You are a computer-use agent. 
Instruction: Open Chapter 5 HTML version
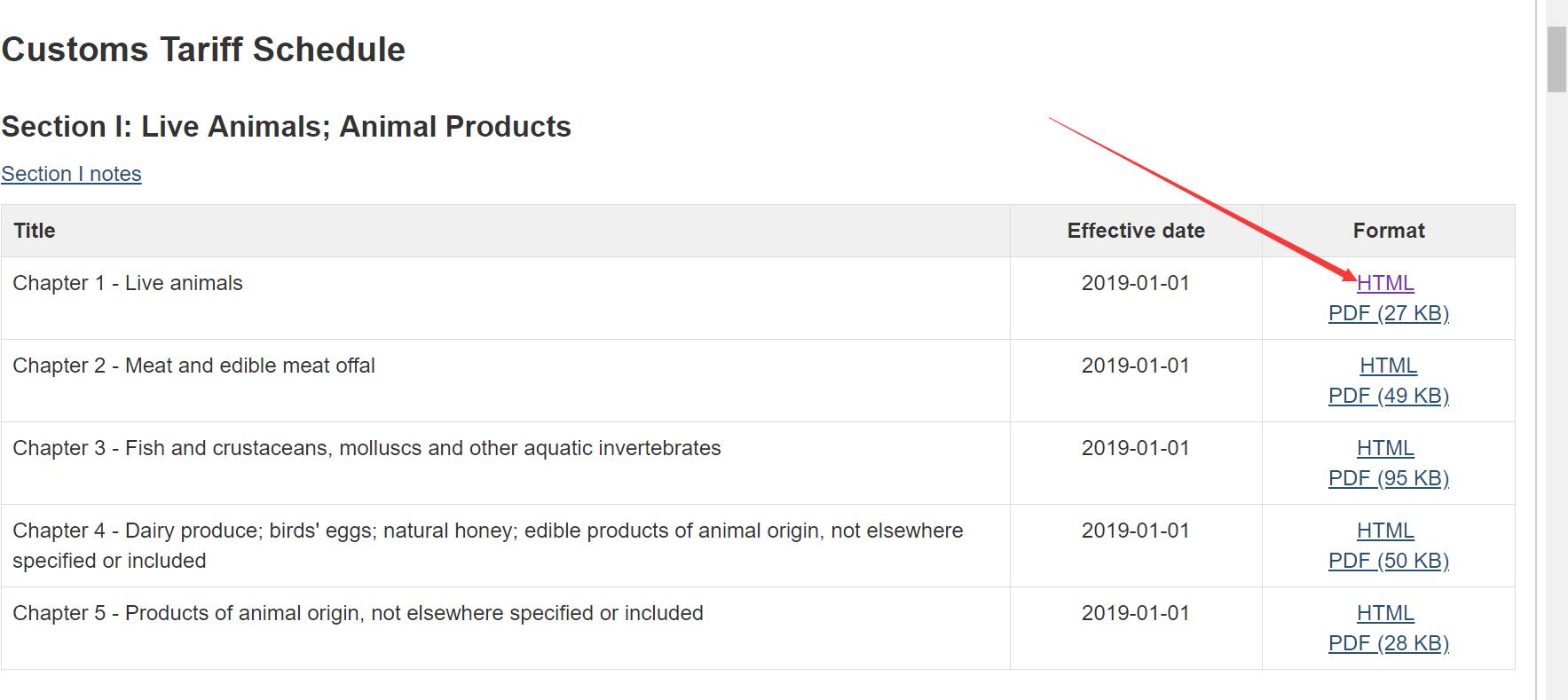[x=1385, y=613]
